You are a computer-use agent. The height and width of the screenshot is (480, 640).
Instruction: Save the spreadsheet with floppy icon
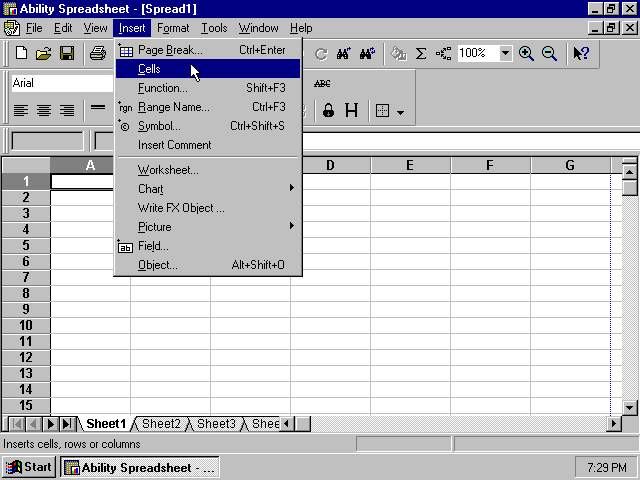(x=67, y=53)
